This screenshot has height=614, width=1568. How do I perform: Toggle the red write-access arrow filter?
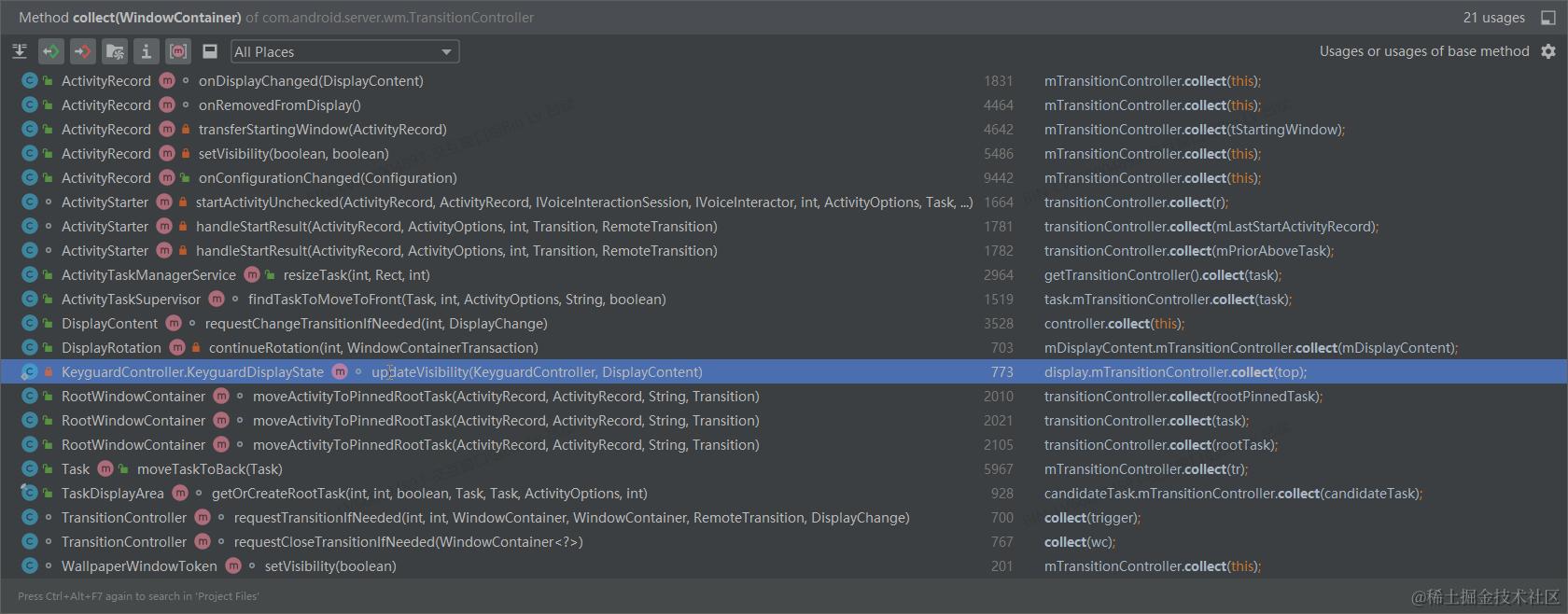[83, 51]
